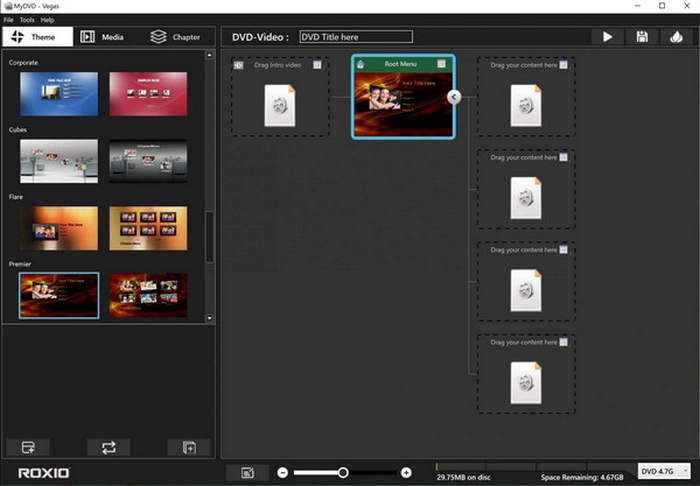Image resolution: width=700 pixels, height=486 pixels.
Task: Pick the Flare theme with six thumbnails
Action: [148, 228]
